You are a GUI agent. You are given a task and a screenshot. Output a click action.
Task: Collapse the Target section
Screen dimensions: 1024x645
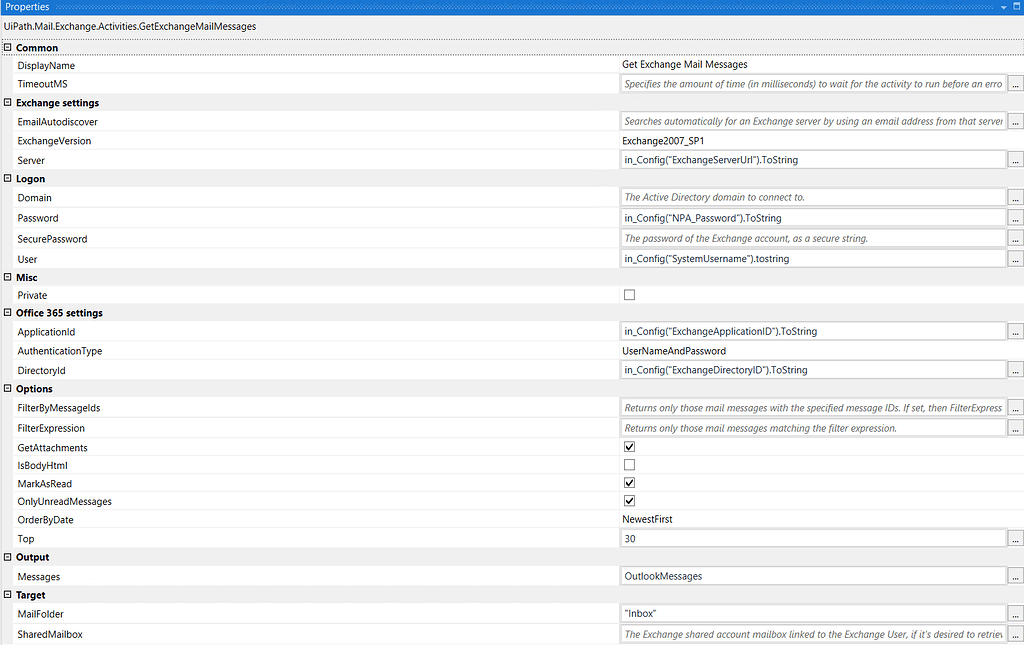[x=8, y=594]
